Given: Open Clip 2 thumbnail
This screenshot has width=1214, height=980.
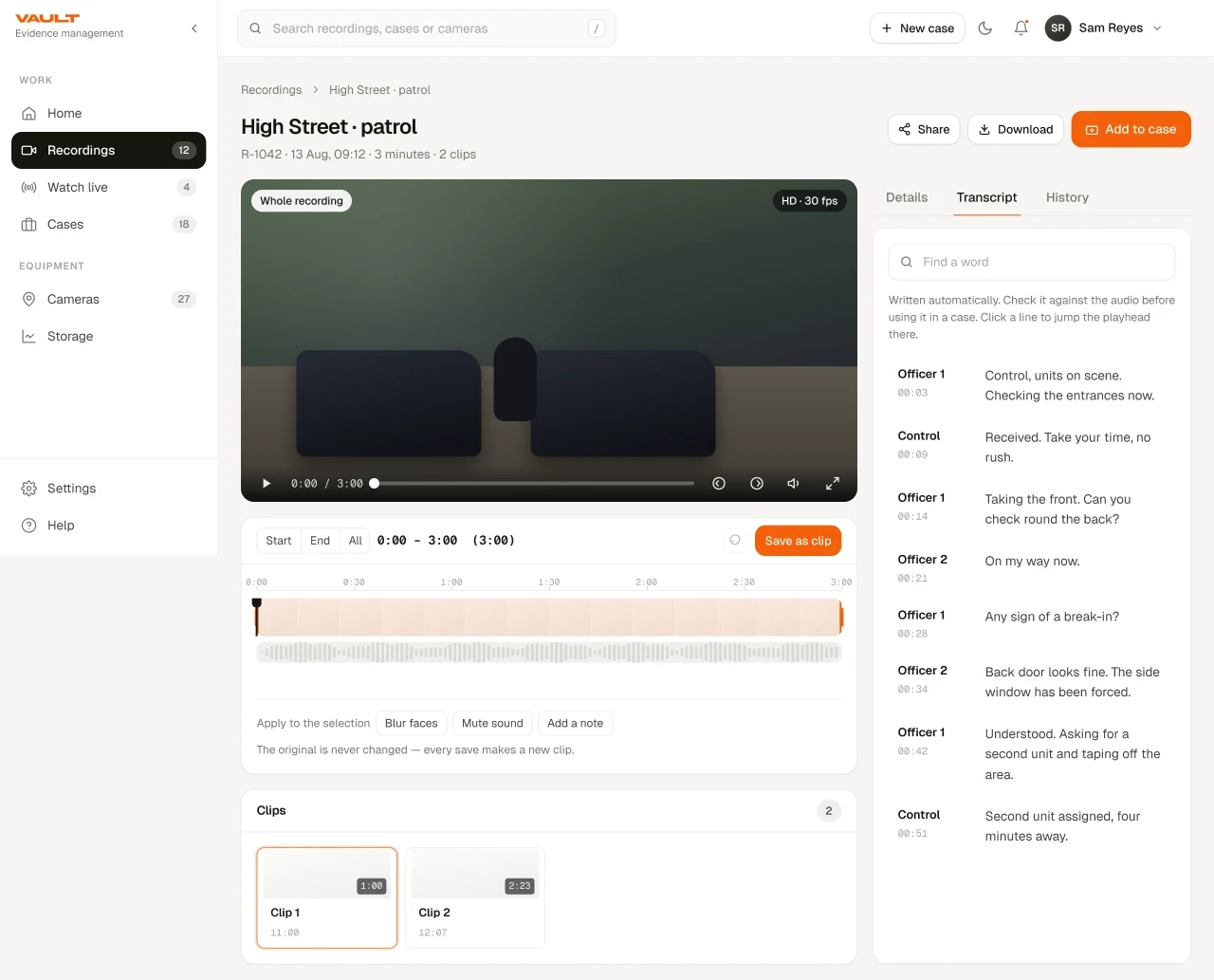Looking at the screenshot, I should (x=475, y=897).
